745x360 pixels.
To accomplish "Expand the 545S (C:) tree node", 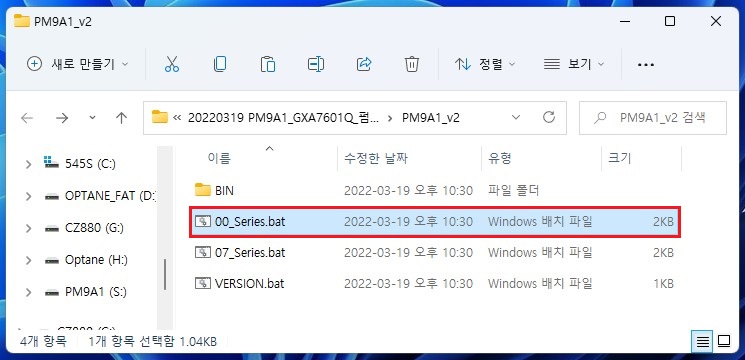I will pyautogui.click(x=28, y=164).
